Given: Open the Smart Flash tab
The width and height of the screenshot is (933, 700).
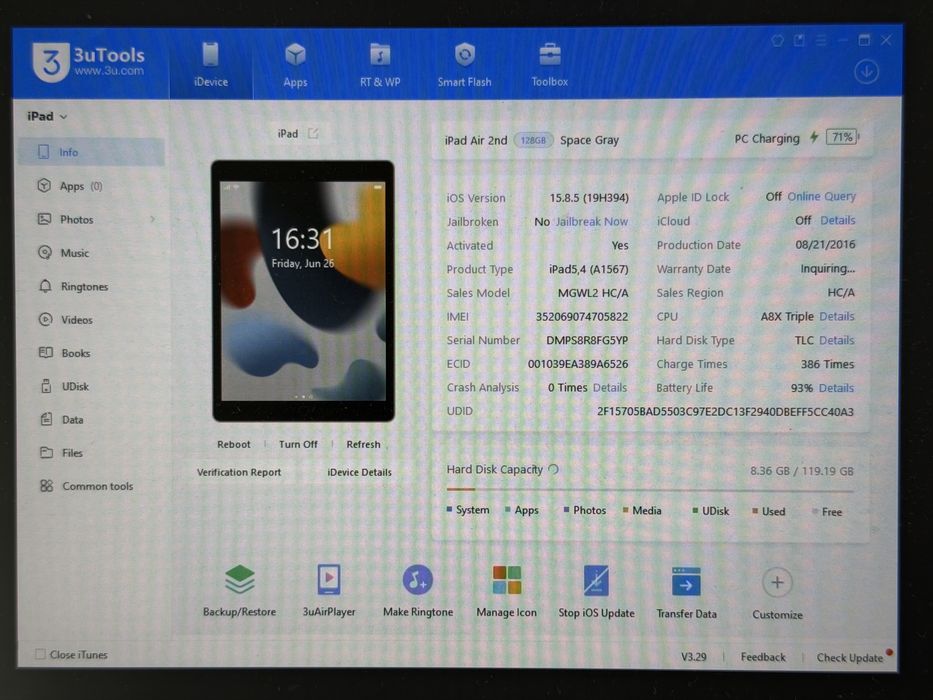Looking at the screenshot, I should pos(464,65).
